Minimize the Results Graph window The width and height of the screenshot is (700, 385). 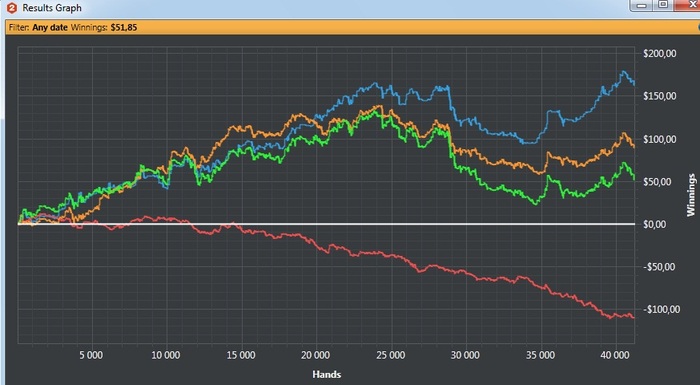coord(642,5)
